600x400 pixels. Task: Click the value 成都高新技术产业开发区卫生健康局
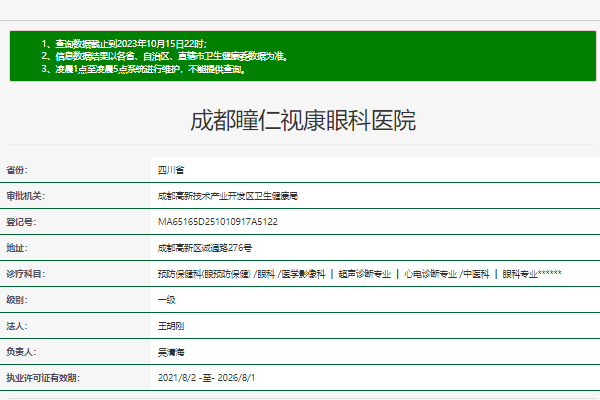[x=228, y=196]
